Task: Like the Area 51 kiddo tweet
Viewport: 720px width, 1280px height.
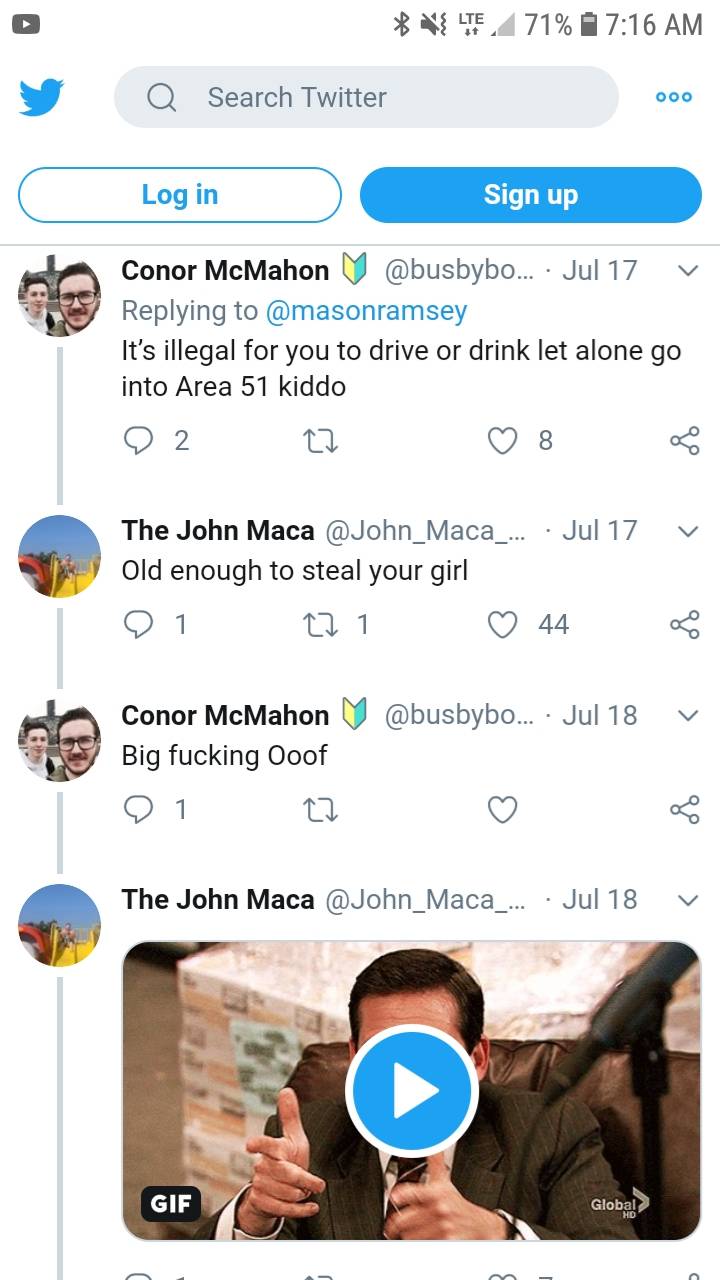Action: (x=502, y=441)
